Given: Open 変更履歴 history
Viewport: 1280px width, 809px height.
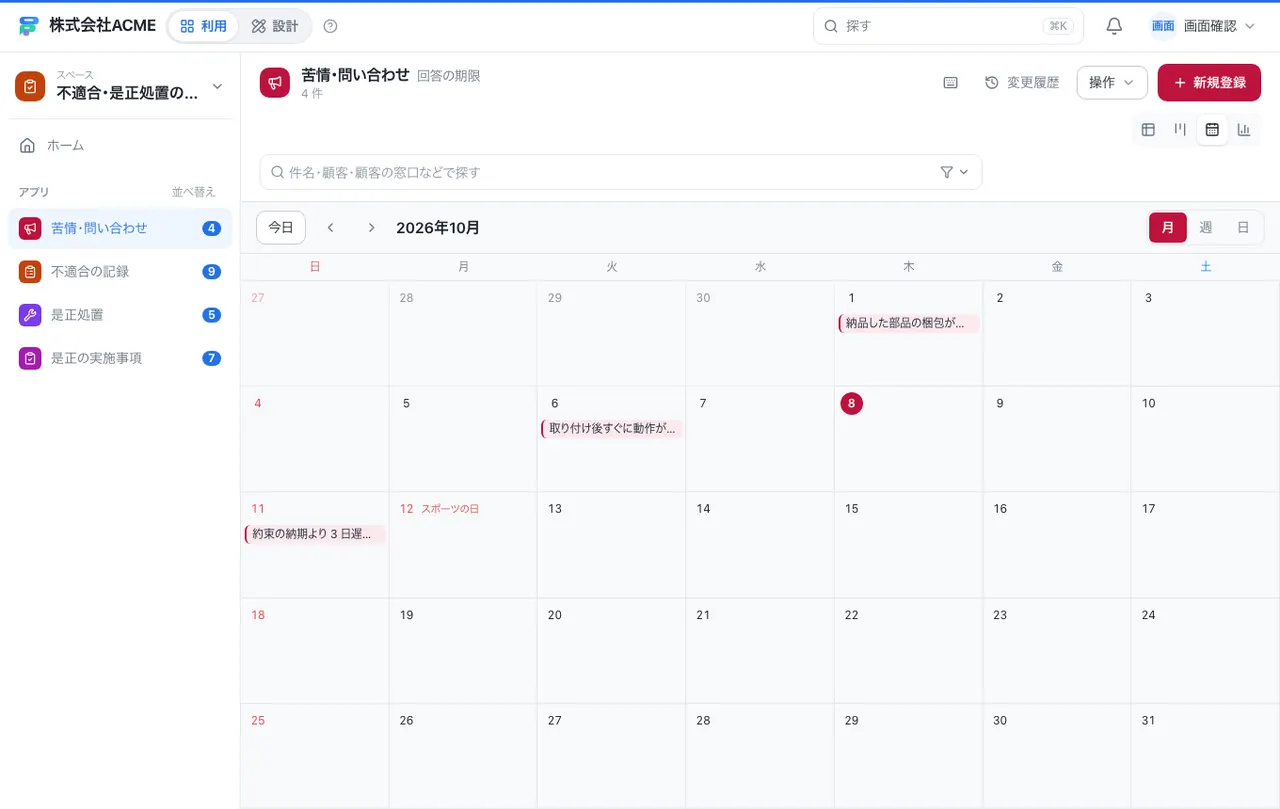Looking at the screenshot, I should [1022, 83].
